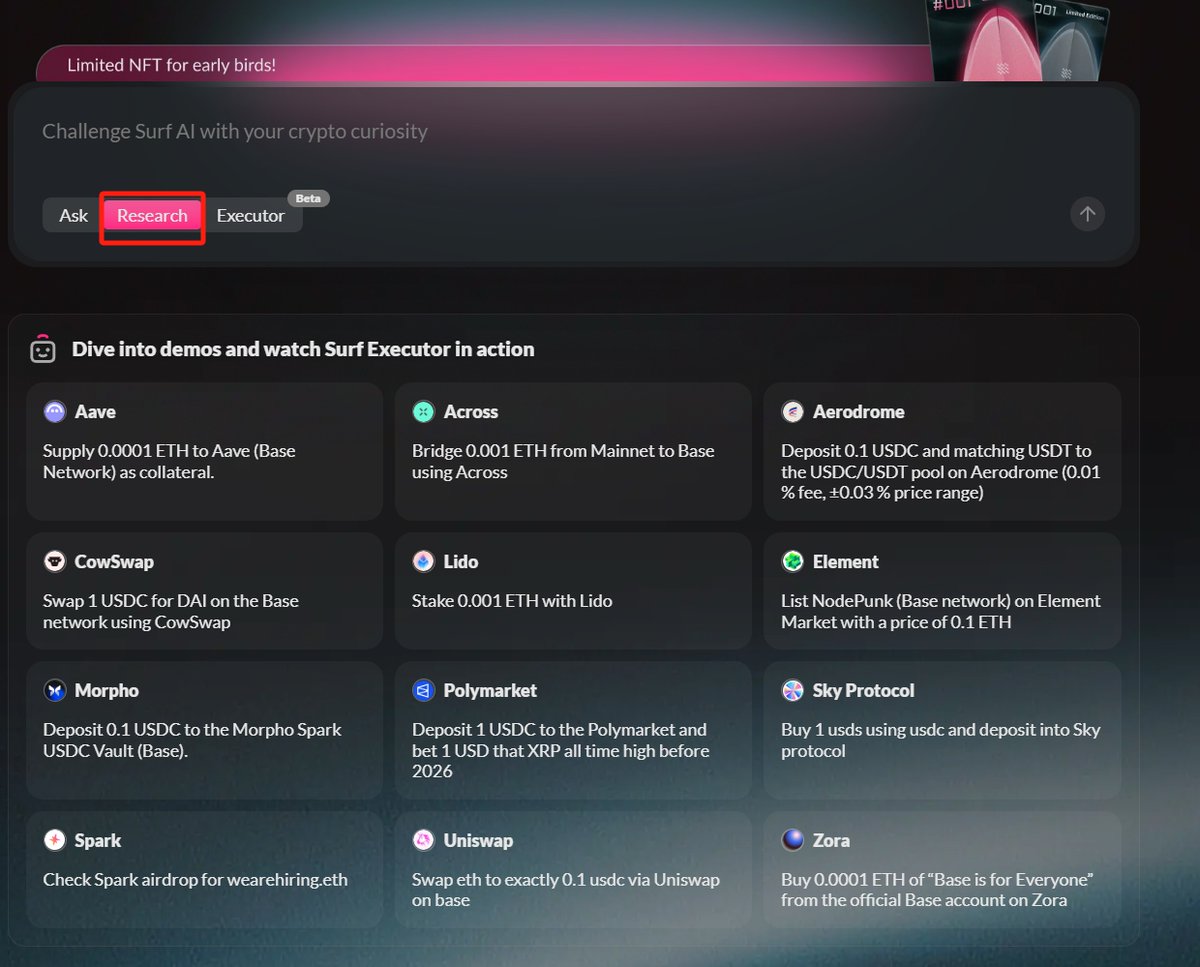Click the Polymarket card title text
Viewport: 1200px width, 967px height.
(490, 690)
